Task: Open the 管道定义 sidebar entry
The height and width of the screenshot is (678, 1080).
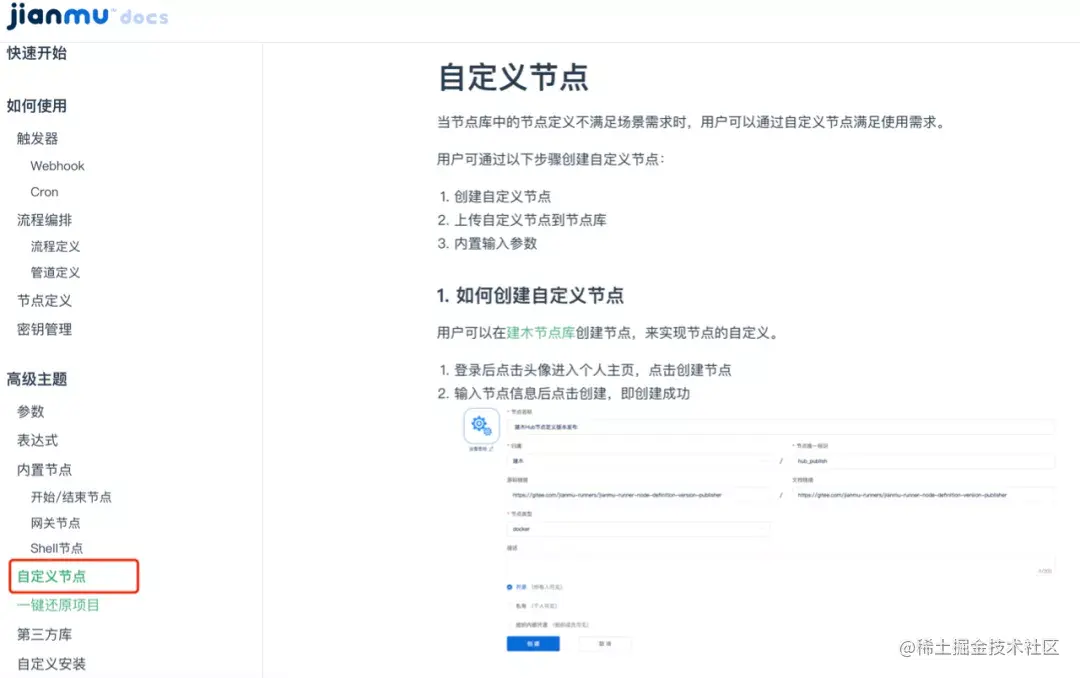Action: click(x=55, y=273)
